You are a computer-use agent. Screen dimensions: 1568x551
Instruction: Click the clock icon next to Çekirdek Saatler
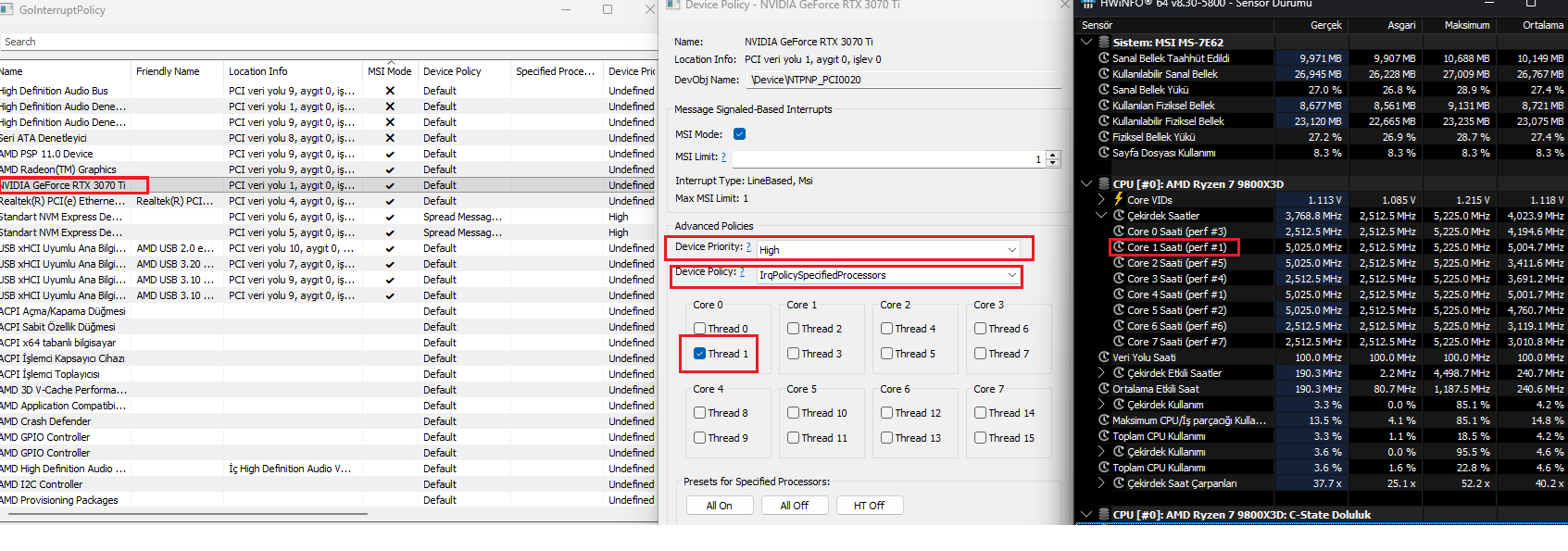pyautogui.click(x=1118, y=216)
